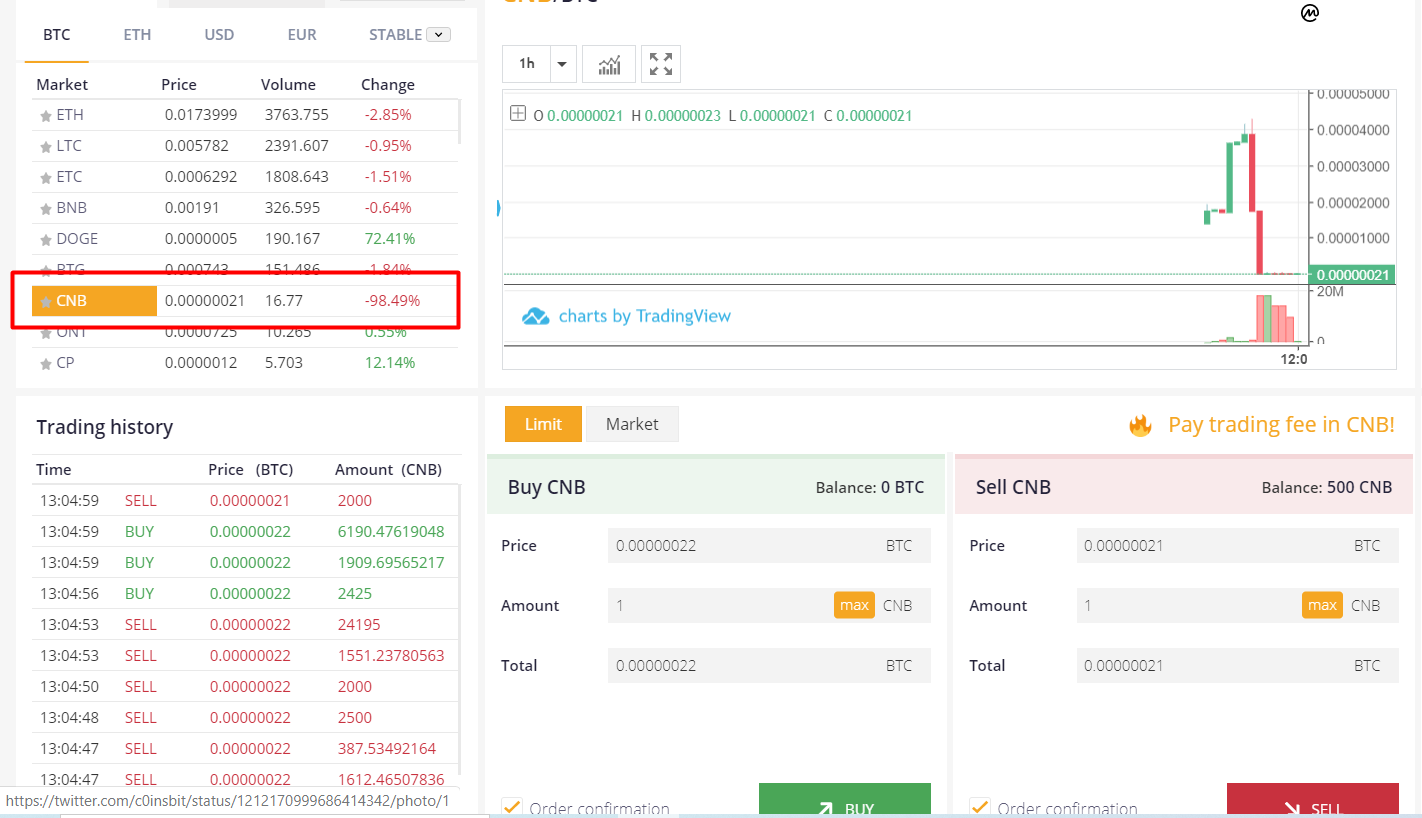Click the Sell CNB Total field
The width and height of the screenshot is (1422, 818).
pyautogui.click(x=1237, y=666)
